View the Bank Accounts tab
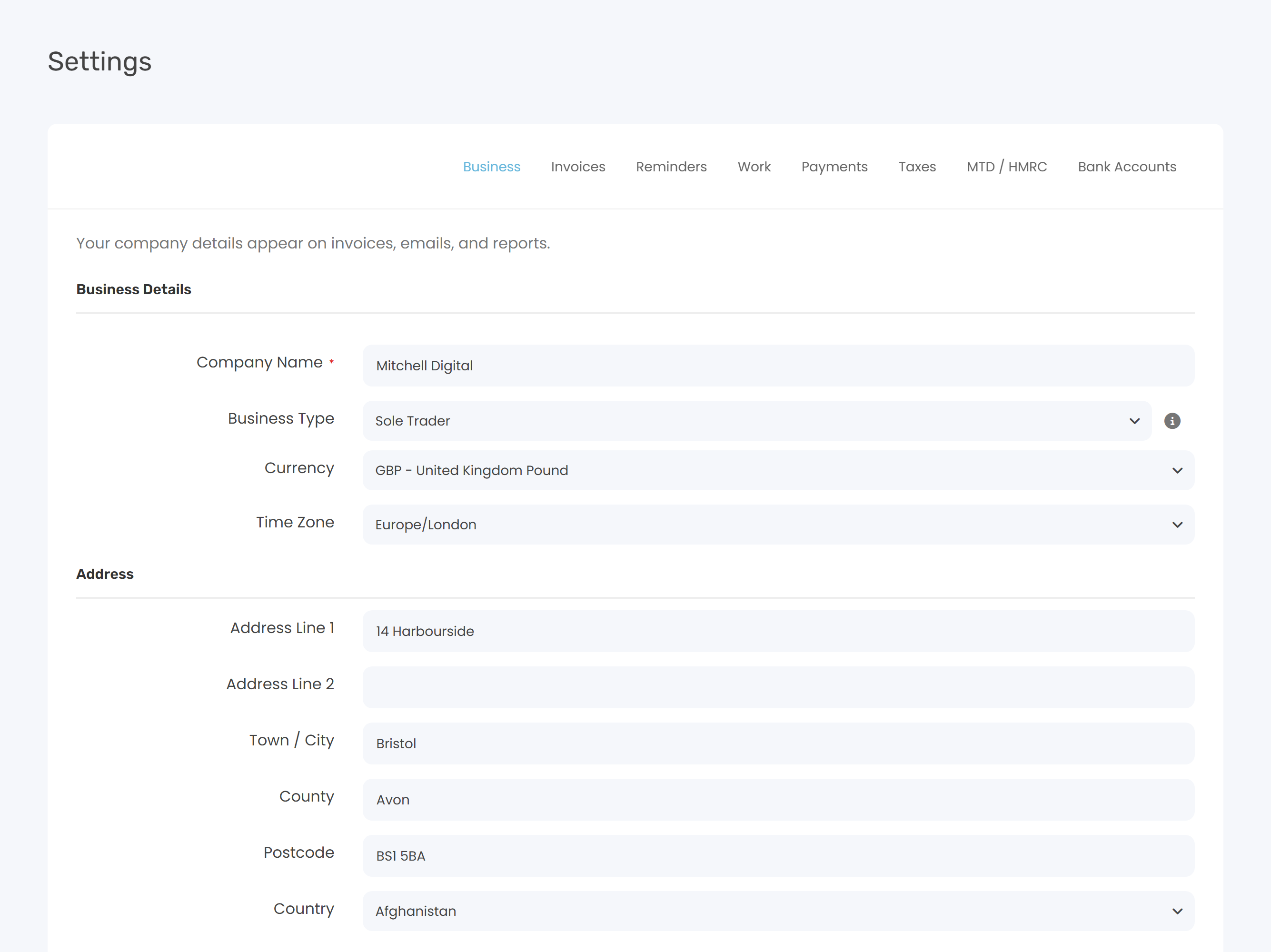 tap(1127, 167)
